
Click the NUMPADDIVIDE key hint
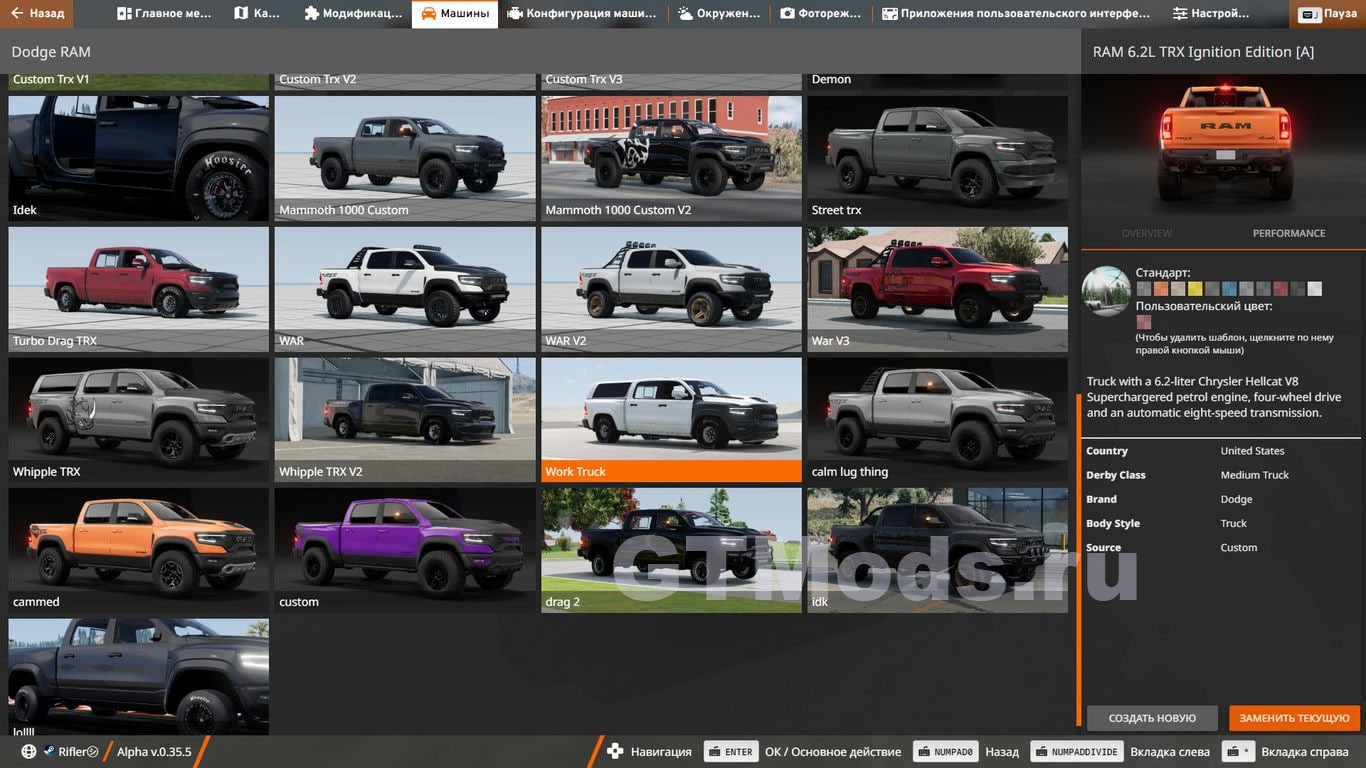point(1077,752)
